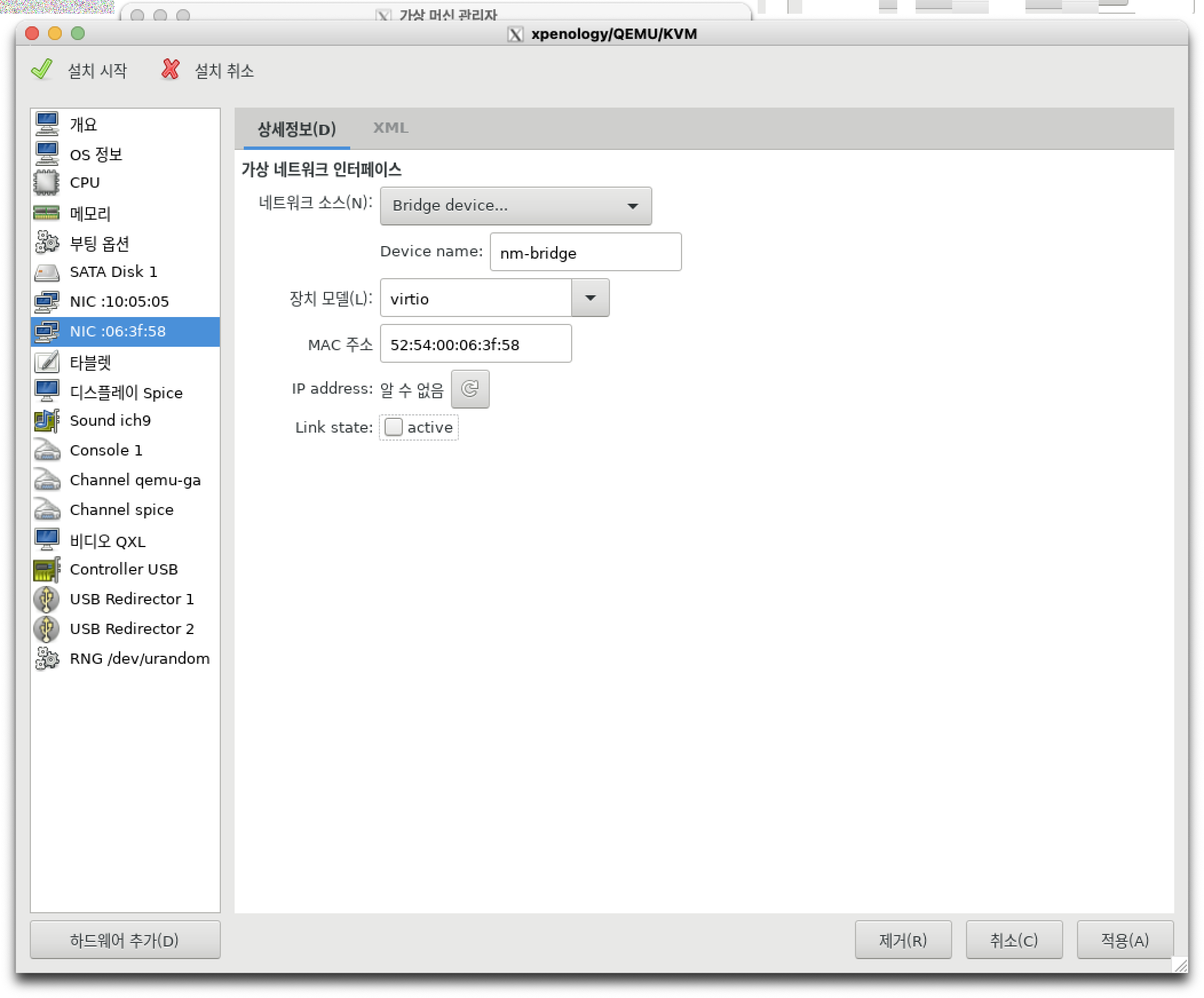This screenshot has width=1204, height=998.
Task: Select the memory RAM stick icon
Action: pyautogui.click(x=46, y=213)
